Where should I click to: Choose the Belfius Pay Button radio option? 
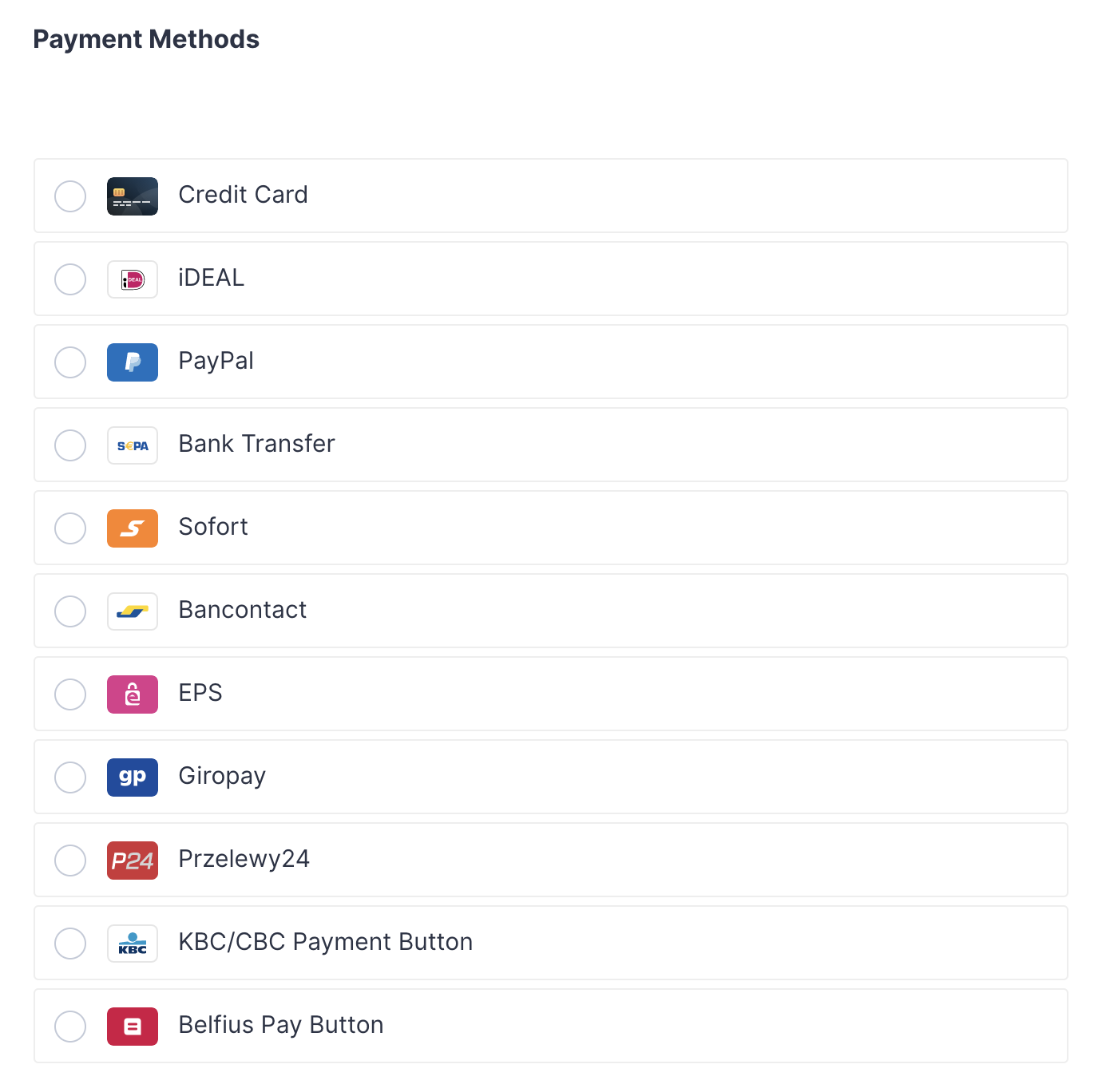point(70,1027)
